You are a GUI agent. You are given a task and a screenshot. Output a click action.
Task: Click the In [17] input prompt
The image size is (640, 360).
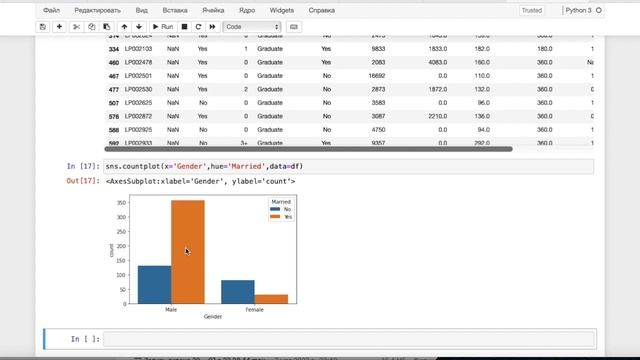(83, 166)
